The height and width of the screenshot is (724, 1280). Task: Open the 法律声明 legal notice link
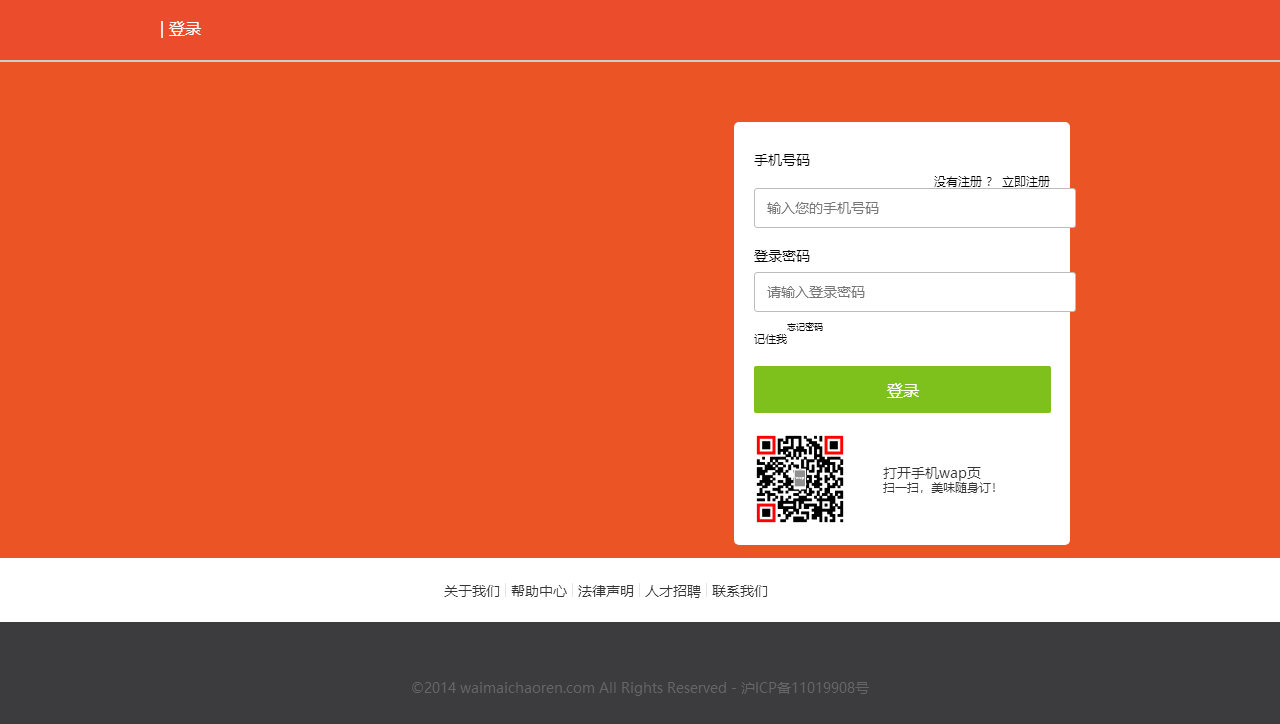click(606, 591)
